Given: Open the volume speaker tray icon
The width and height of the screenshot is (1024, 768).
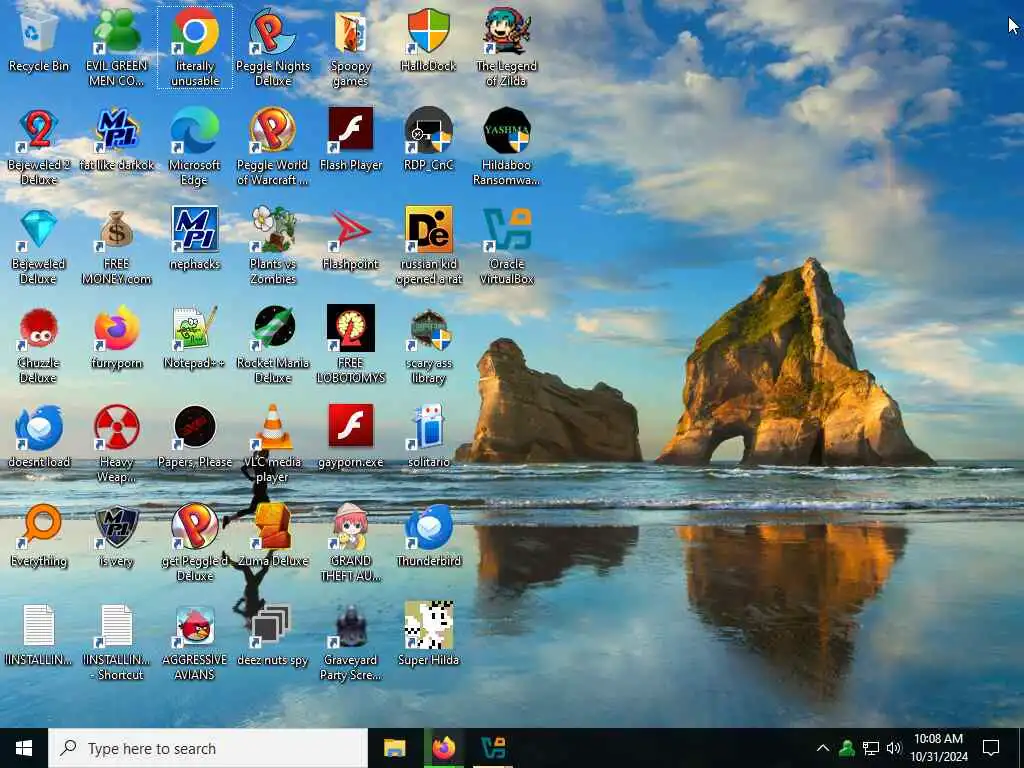Looking at the screenshot, I should pyautogui.click(x=894, y=748).
